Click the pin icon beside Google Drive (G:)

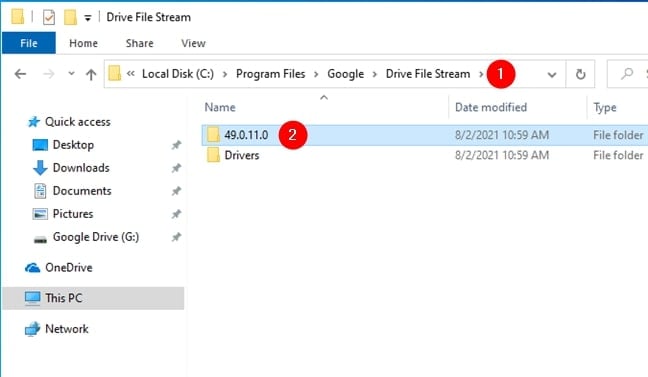(176, 237)
